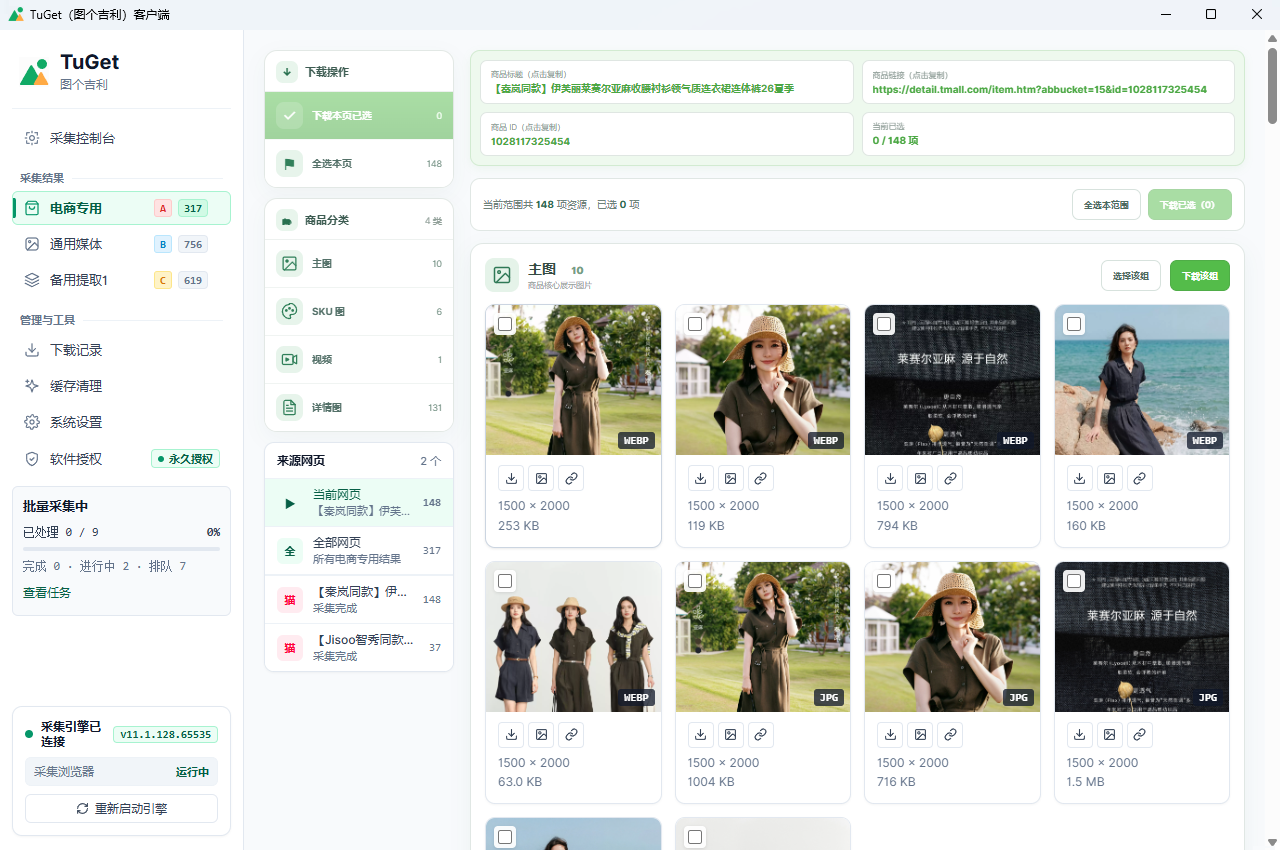Download the 1004 KB image
Viewport: 1280px width, 850px height.
pos(701,735)
